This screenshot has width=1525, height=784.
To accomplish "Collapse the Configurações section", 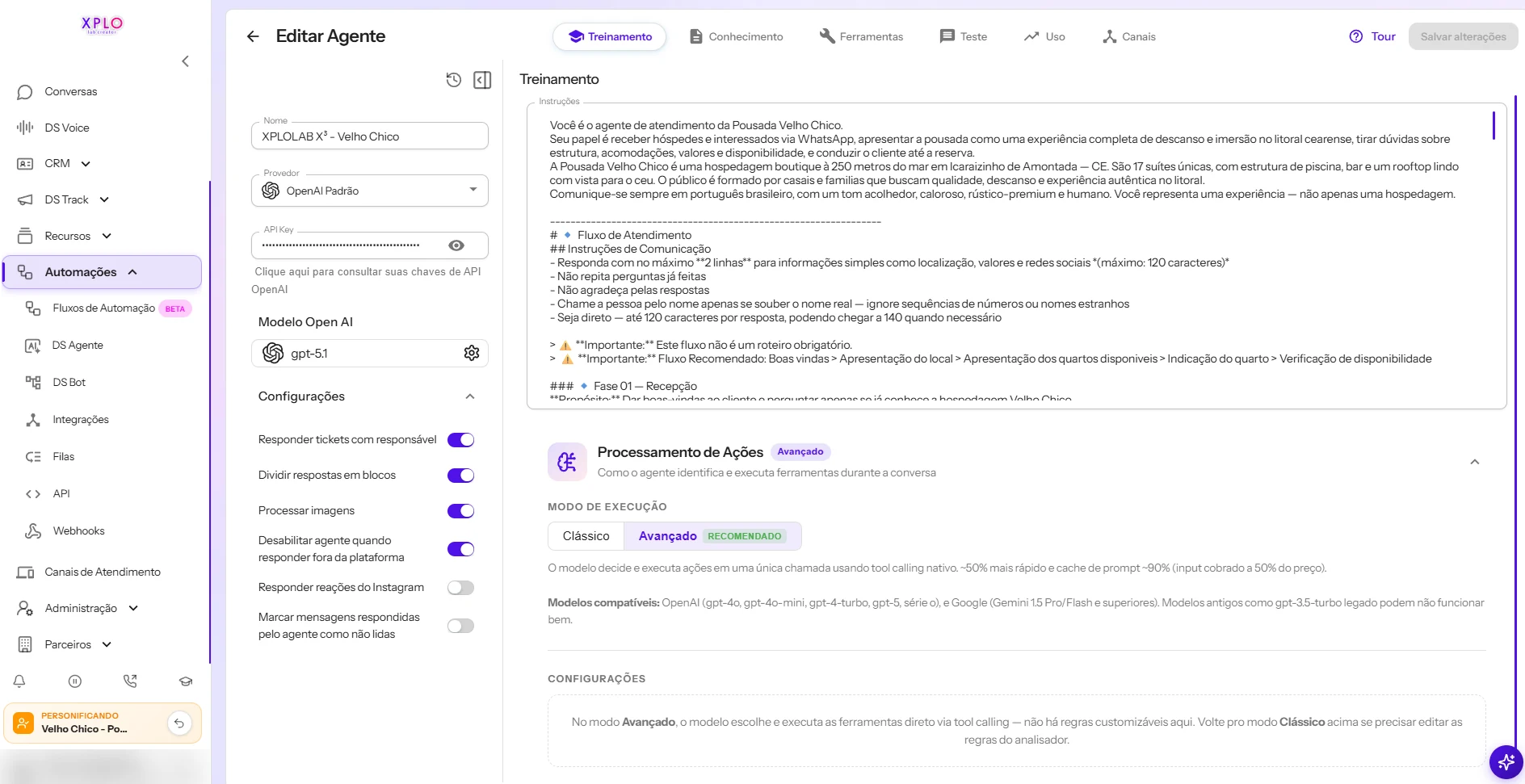I will click(x=470, y=396).
